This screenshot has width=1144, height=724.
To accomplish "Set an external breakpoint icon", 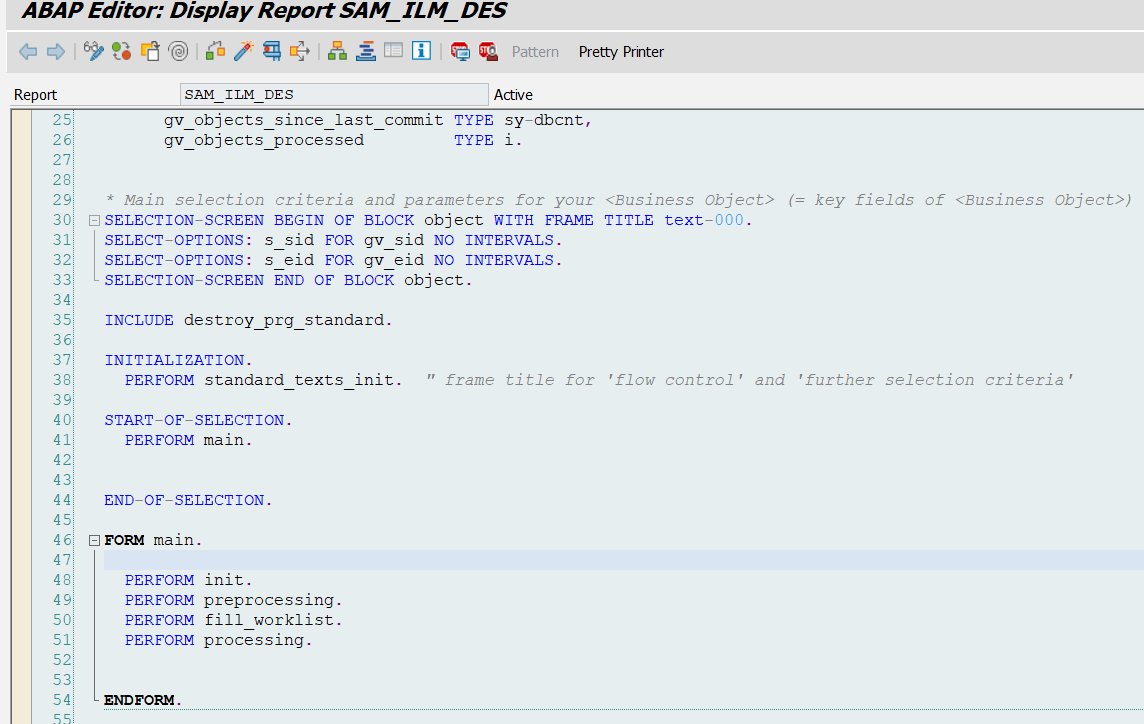I will (489, 51).
